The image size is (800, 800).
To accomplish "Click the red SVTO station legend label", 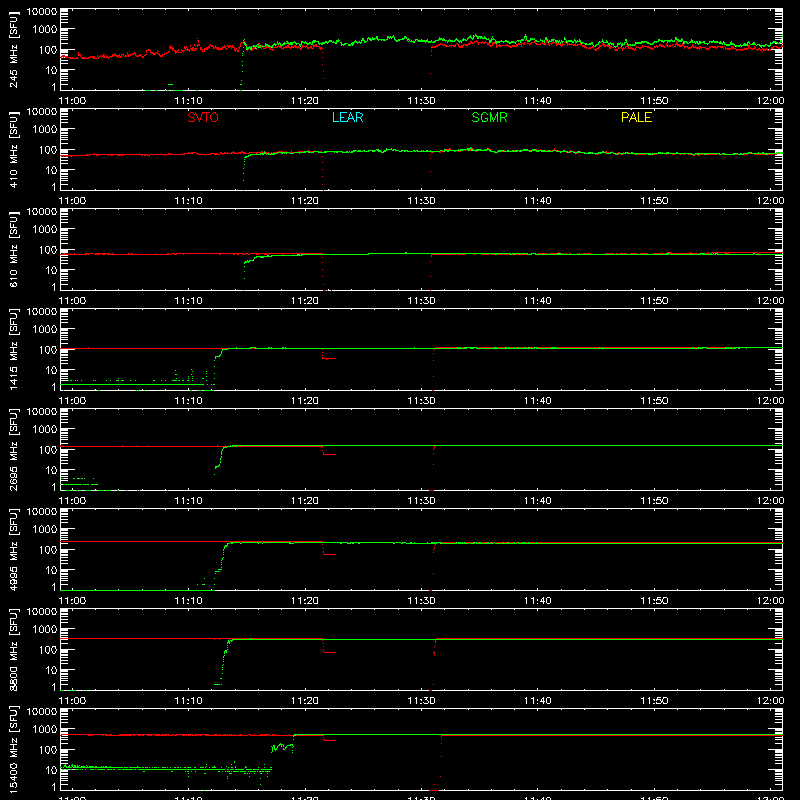I will 203,118.
